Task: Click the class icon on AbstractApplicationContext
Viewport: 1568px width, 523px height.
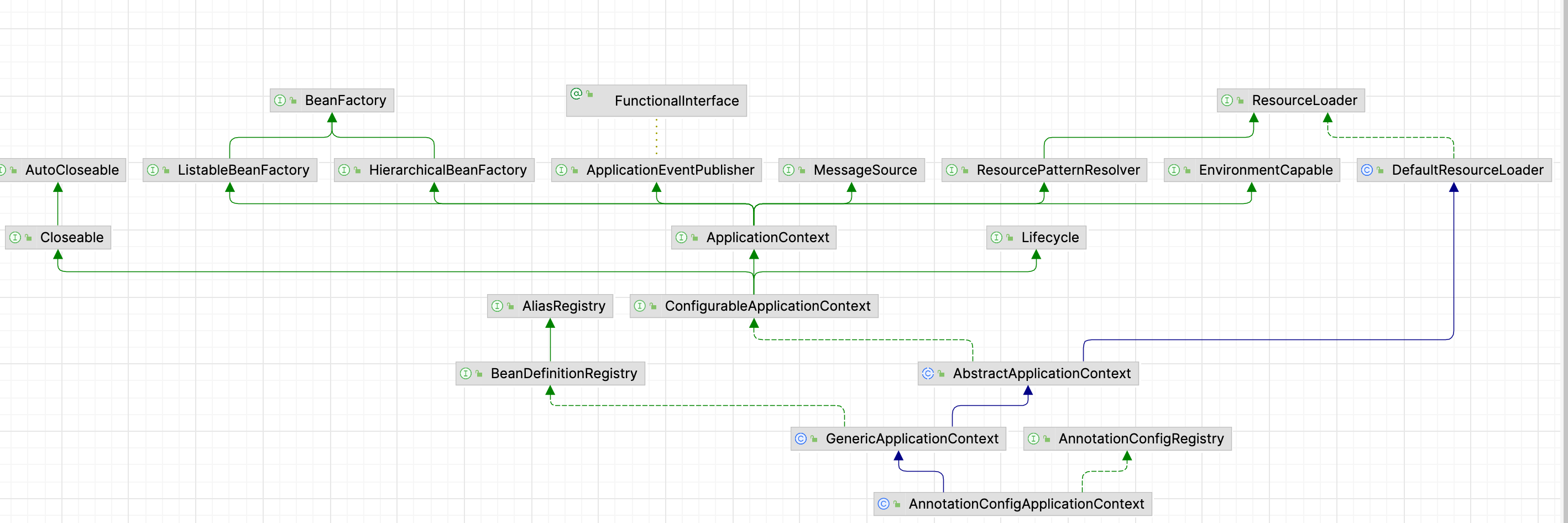Action: point(928,373)
